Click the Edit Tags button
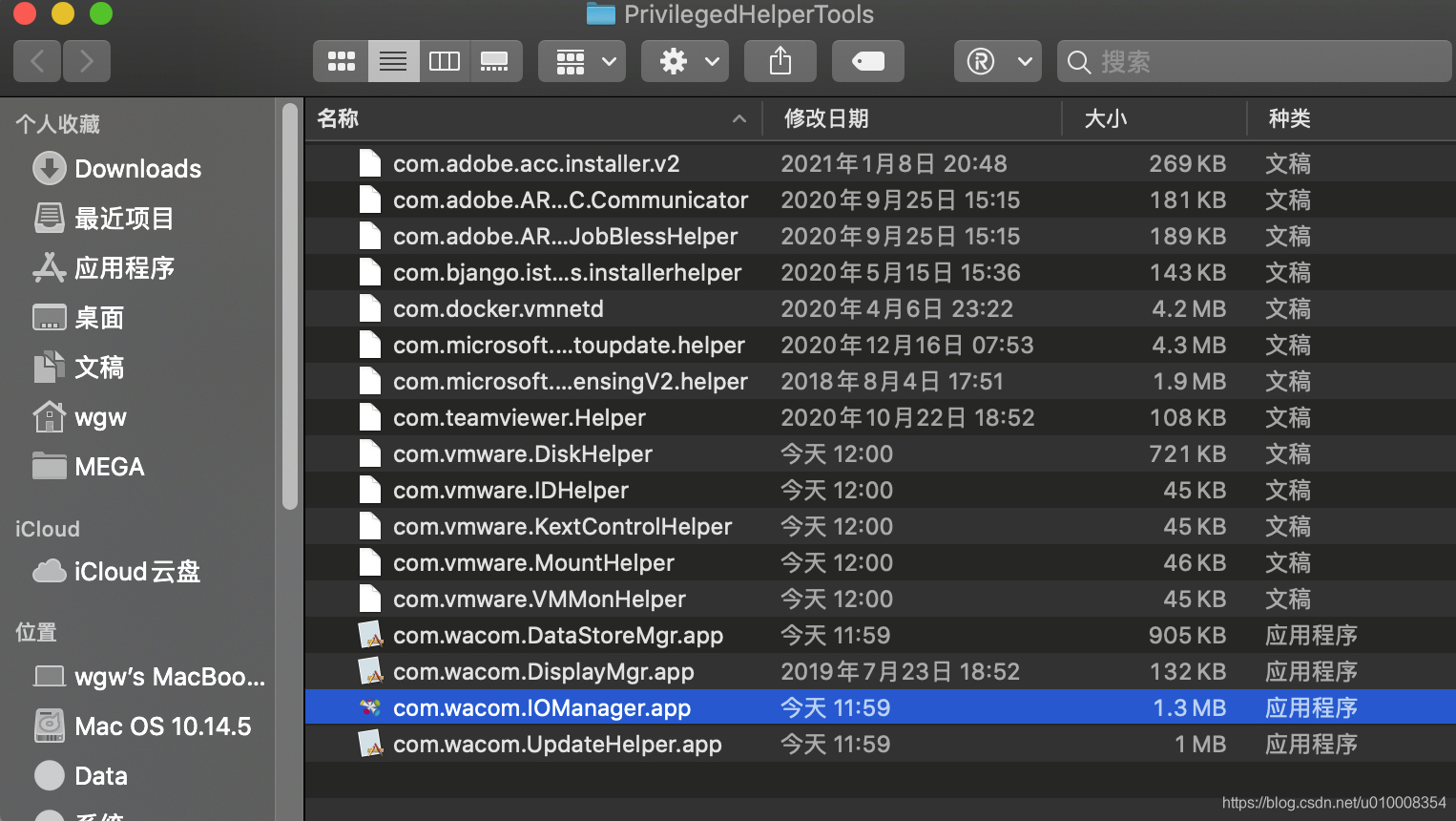 point(868,62)
